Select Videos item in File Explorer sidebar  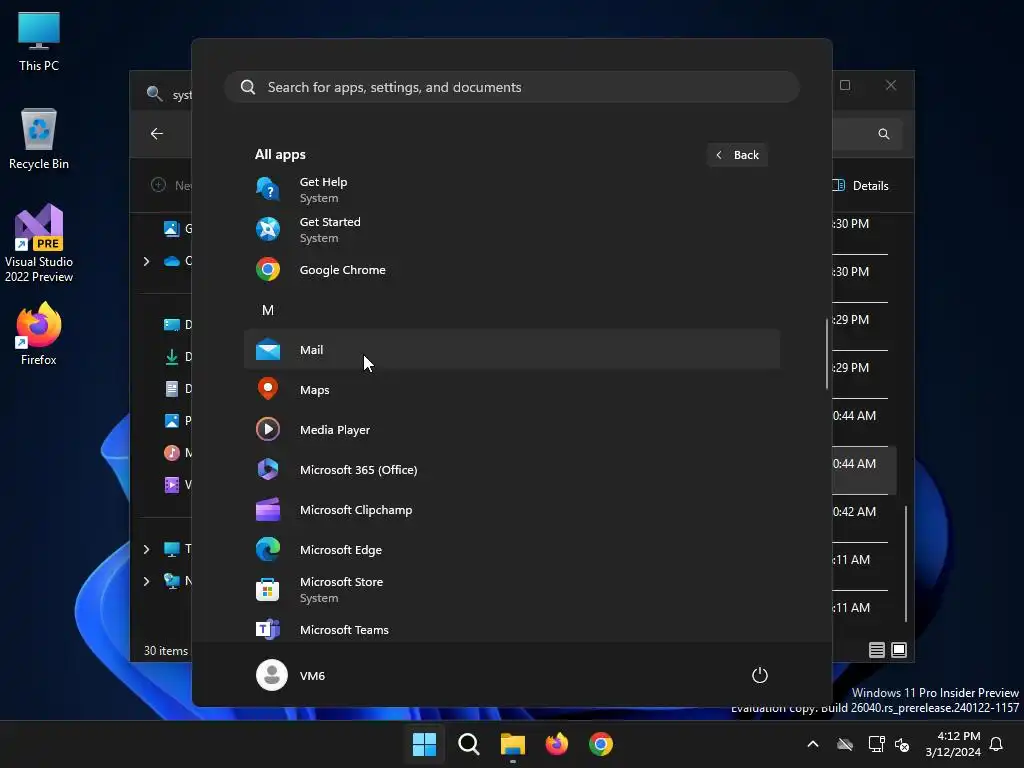point(177,485)
